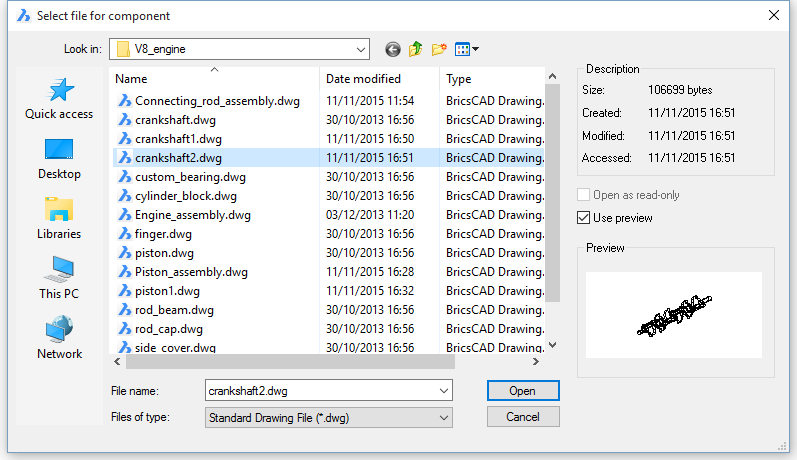Expand the Look in folder dropdown
Image resolution: width=797 pixels, height=460 pixels.
[361, 49]
